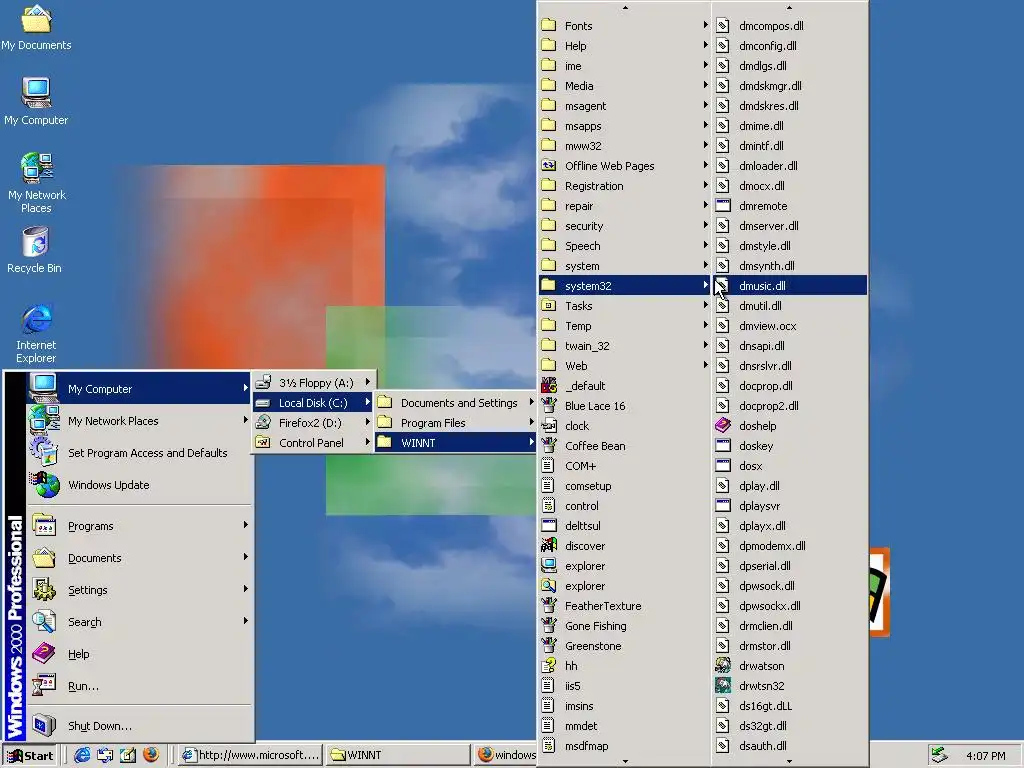The width and height of the screenshot is (1024, 768).
Task: Click the Greenstone bitmap icon
Action: pyautogui.click(x=549, y=645)
